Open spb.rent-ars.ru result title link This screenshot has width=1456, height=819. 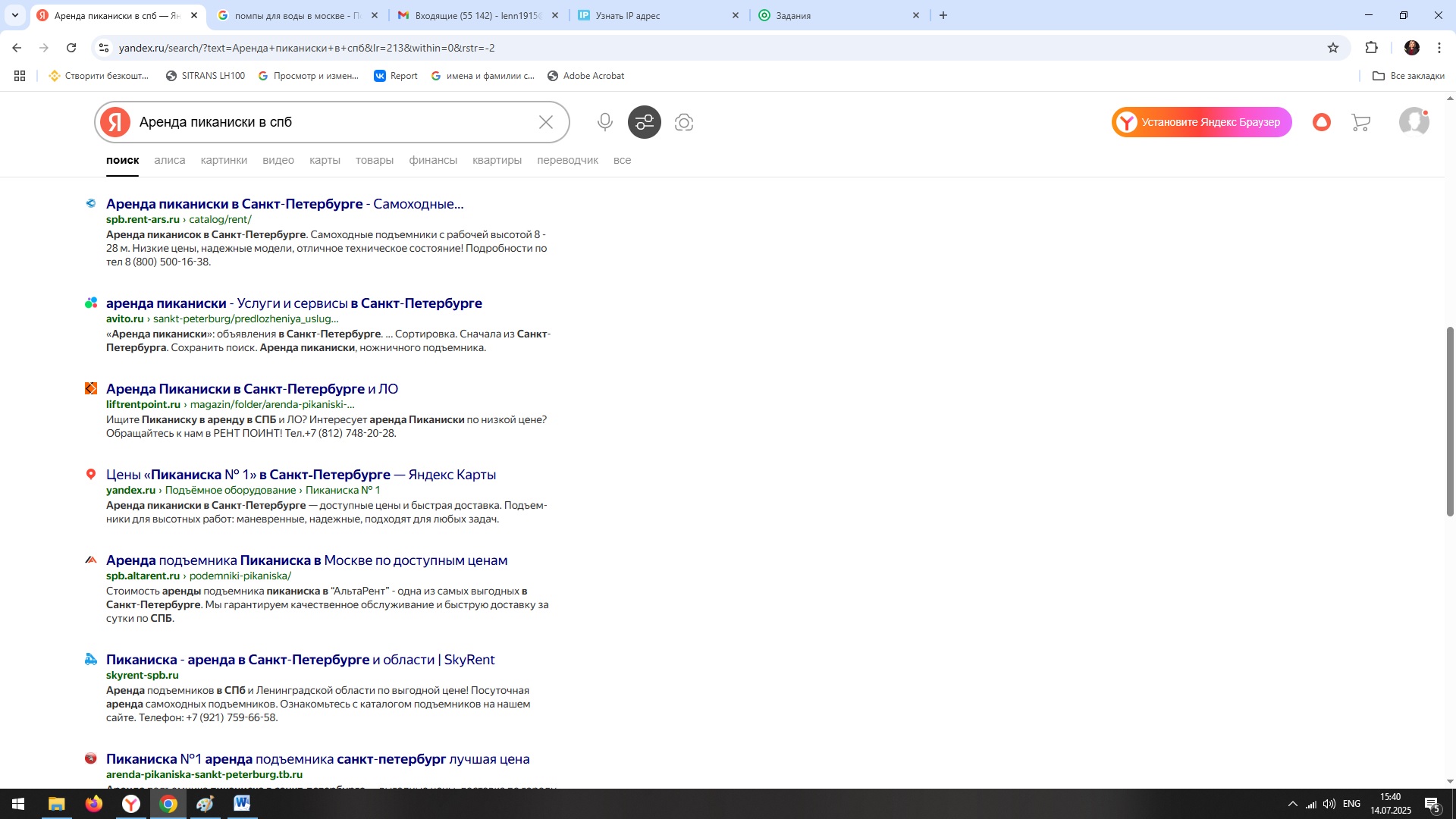[284, 204]
